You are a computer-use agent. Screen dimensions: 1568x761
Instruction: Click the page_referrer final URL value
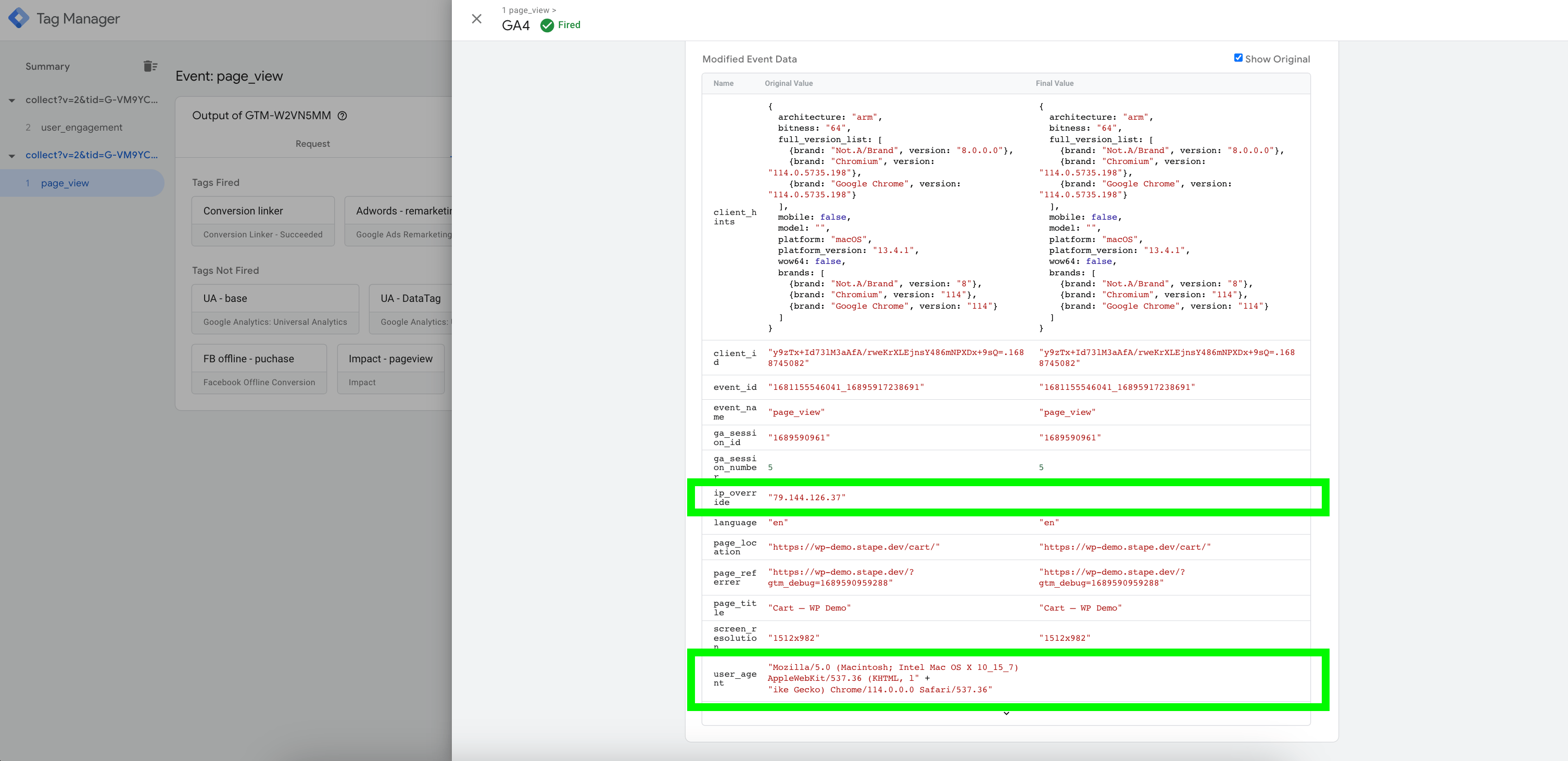(x=1111, y=577)
